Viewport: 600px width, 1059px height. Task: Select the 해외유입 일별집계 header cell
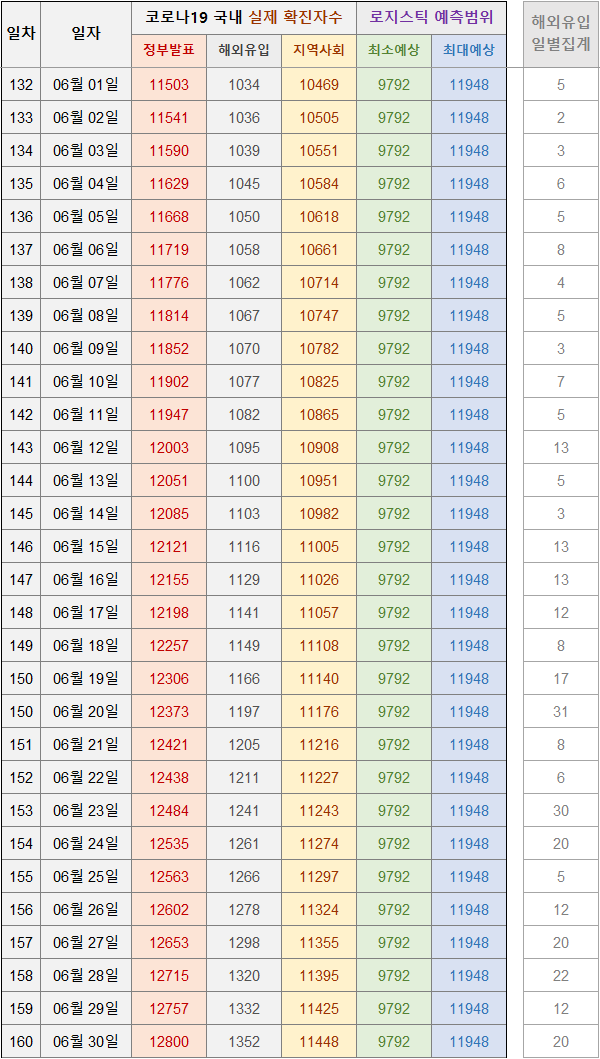click(561, 34)
